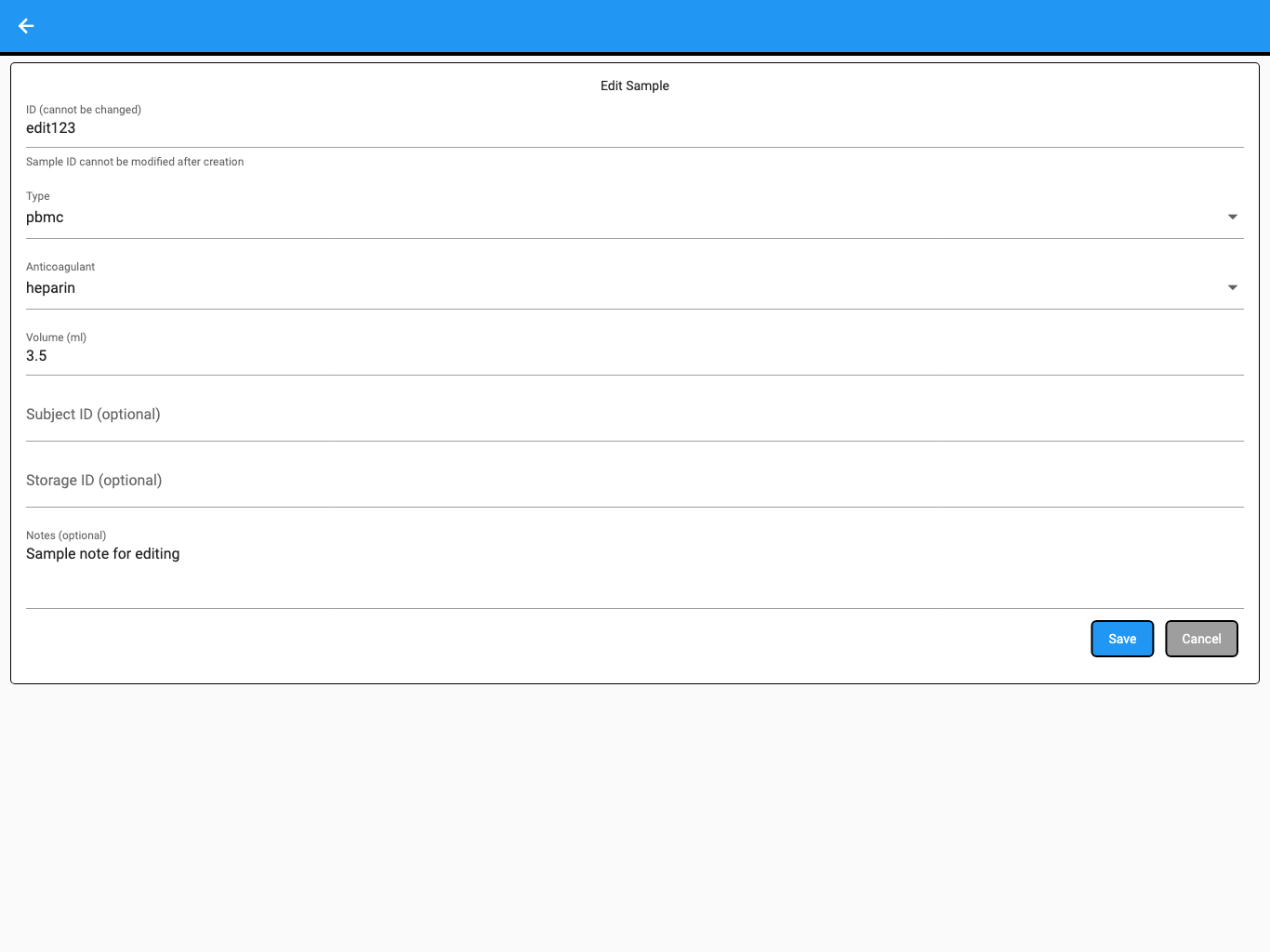The image size is (1270, 952).
Task: Click 'Sample ID cannot be modified after creation' text
Action: [135, 162]
